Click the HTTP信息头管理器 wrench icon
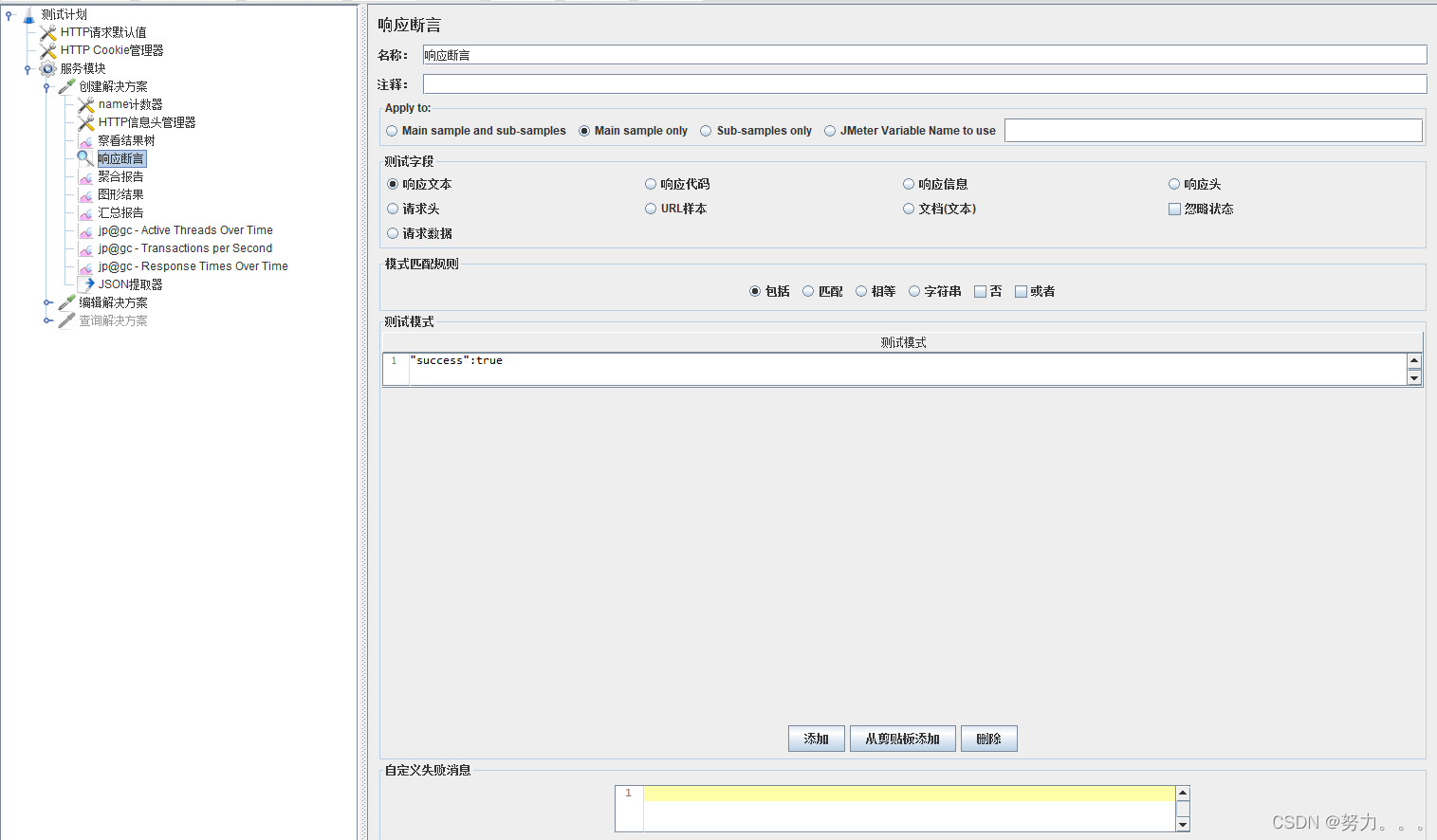1437x840 pixels. pyautogui.click(x=86, y=123)
